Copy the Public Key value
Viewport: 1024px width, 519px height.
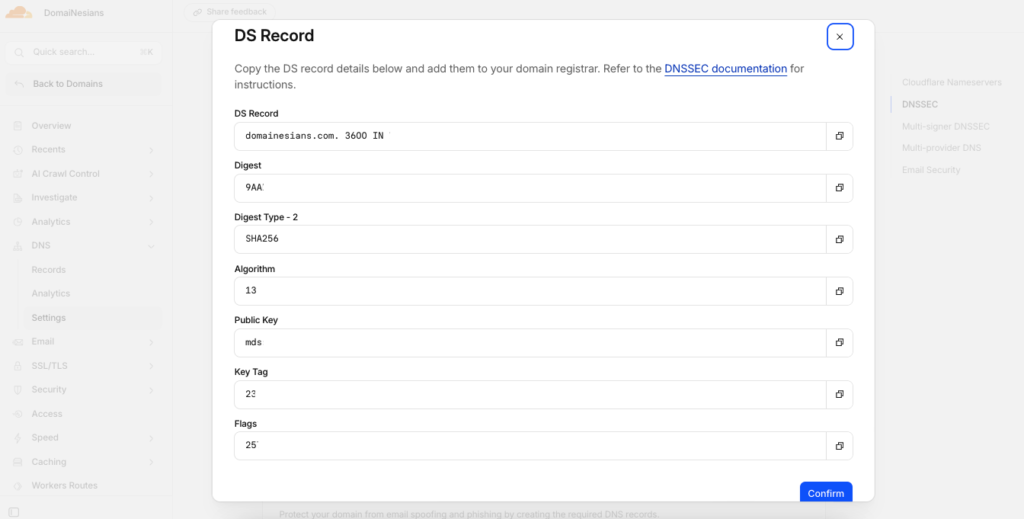(839, 343)
